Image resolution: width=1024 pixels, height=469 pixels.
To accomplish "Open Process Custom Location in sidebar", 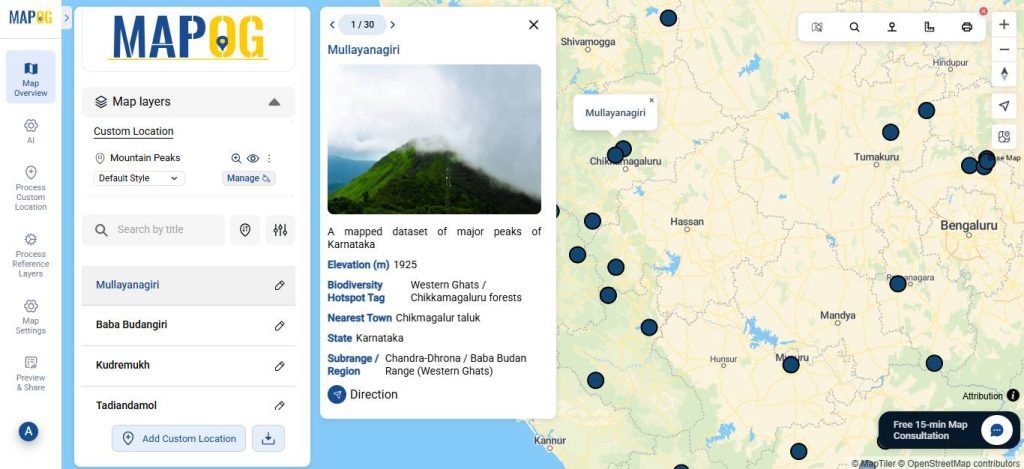I will tap(31, 188).
